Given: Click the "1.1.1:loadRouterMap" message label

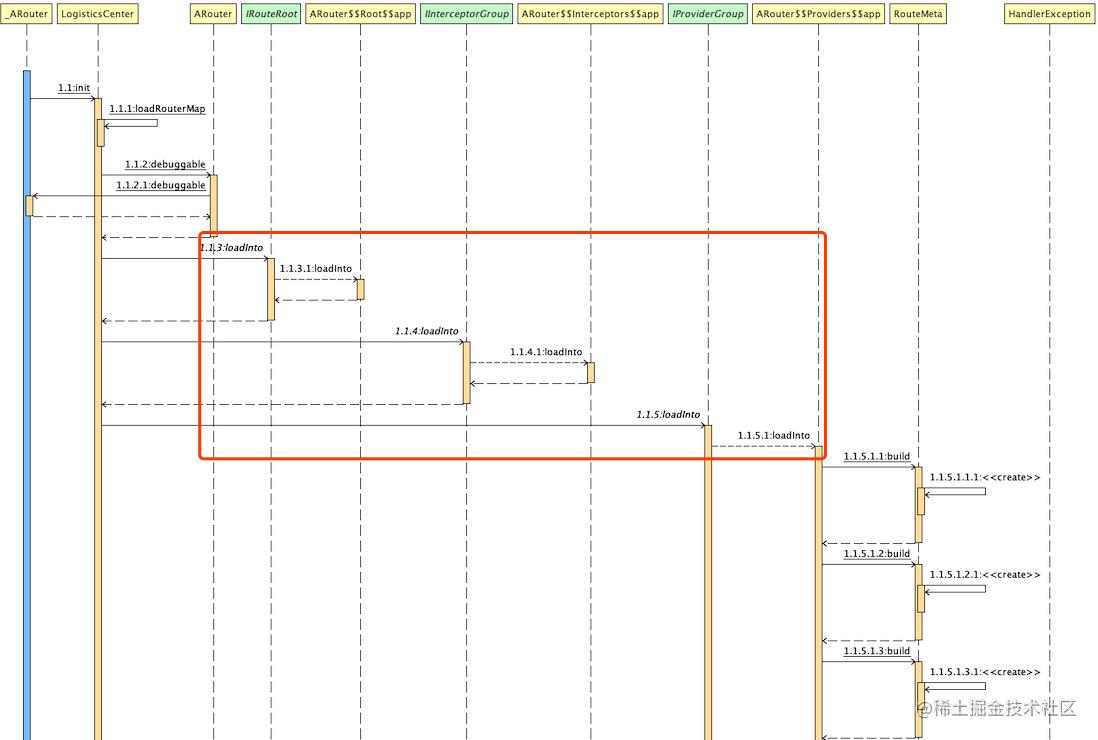Looking at the screenshot, I should tap(158, 109).
